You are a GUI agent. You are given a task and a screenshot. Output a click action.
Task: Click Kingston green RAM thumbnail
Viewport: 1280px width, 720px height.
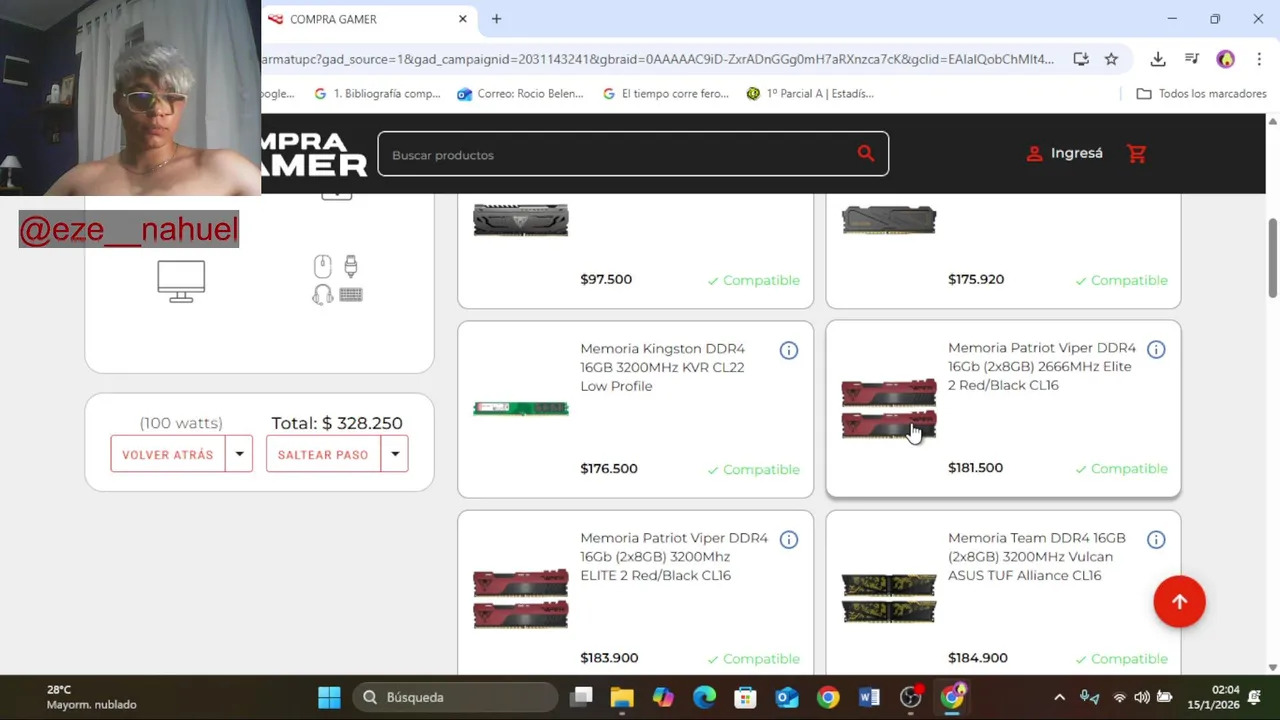(520, 408)
